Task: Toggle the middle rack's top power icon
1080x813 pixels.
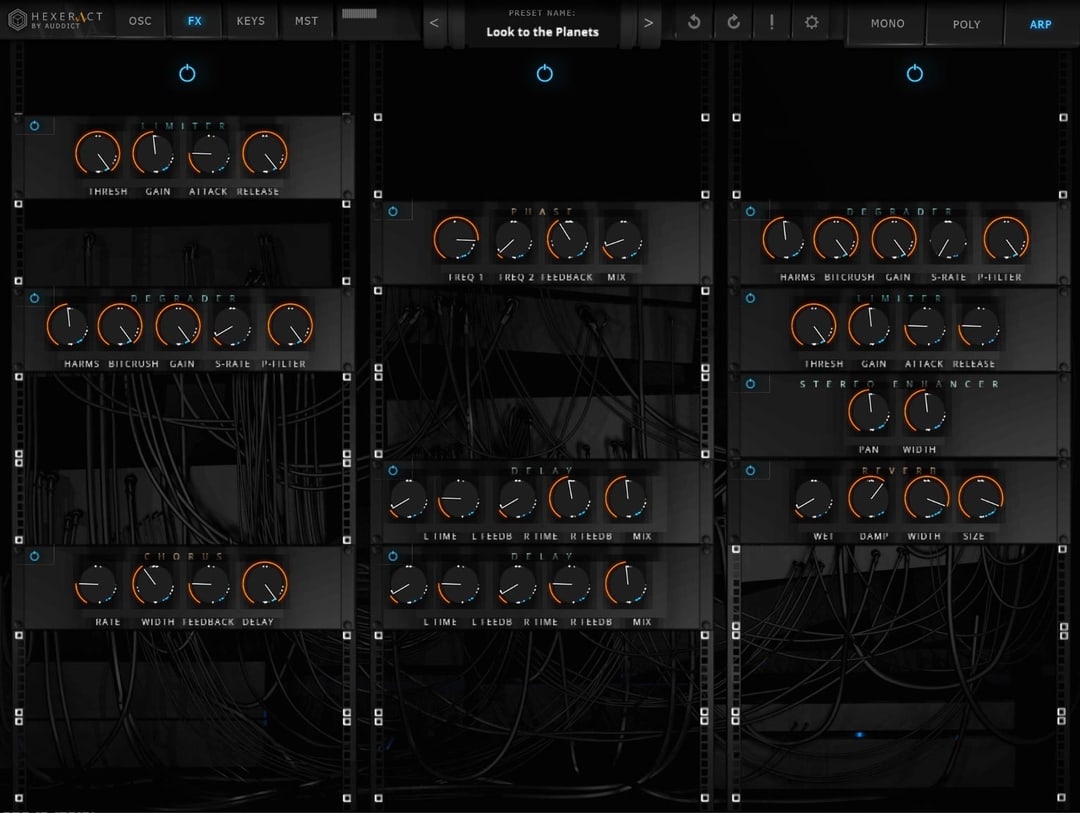Action: pyautogui.click(x=544, y=73)
